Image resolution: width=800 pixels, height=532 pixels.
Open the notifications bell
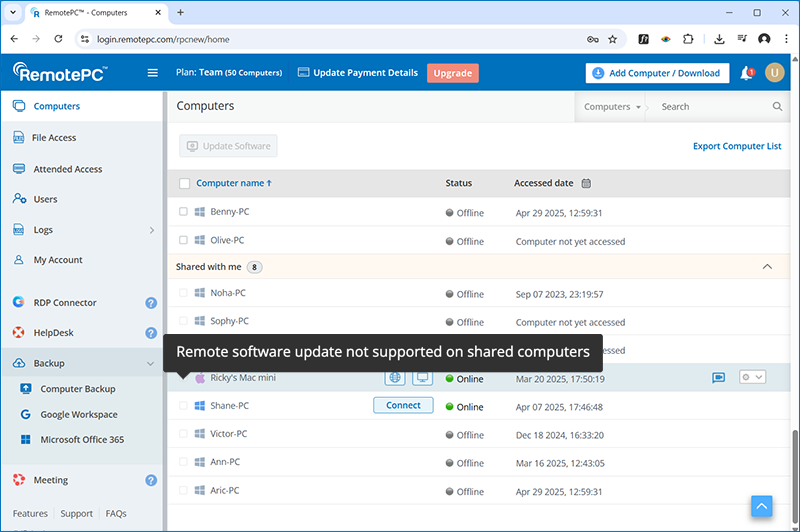click(x=746, y=73)
